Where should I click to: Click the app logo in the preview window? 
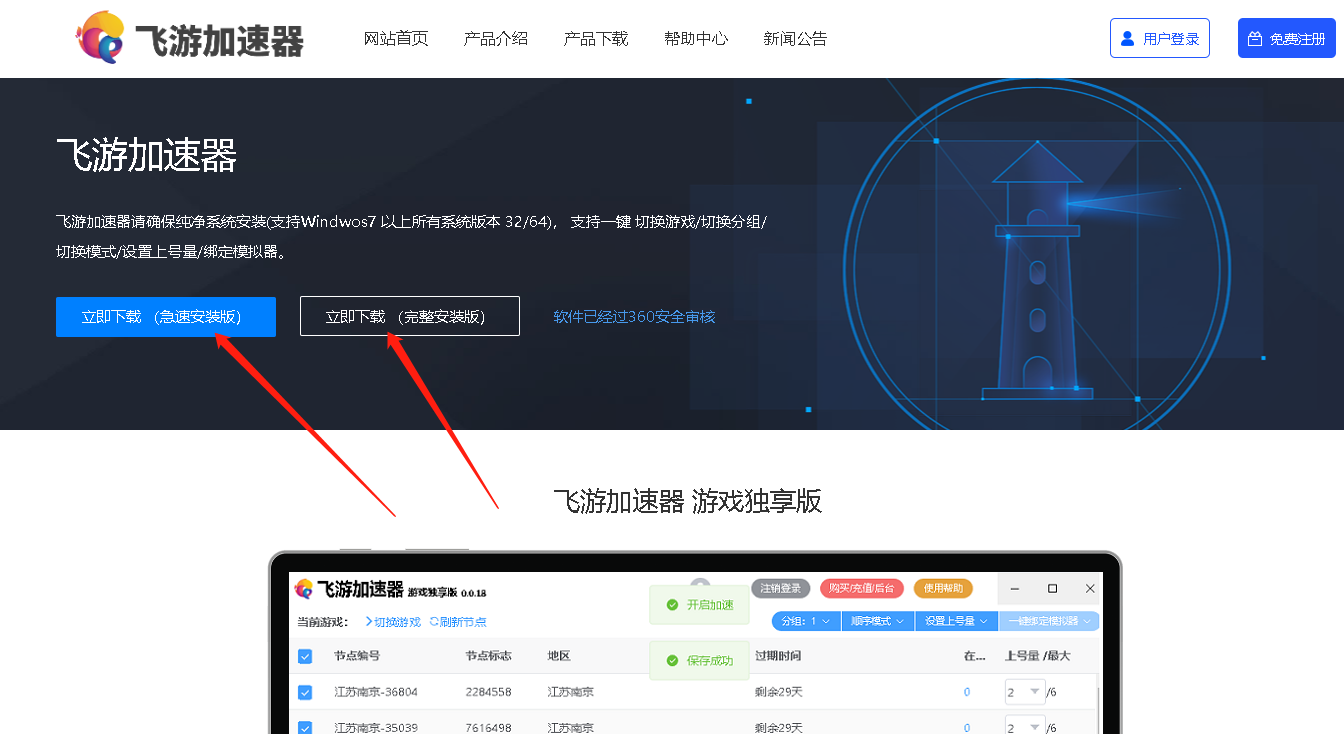tap(304, 589)
